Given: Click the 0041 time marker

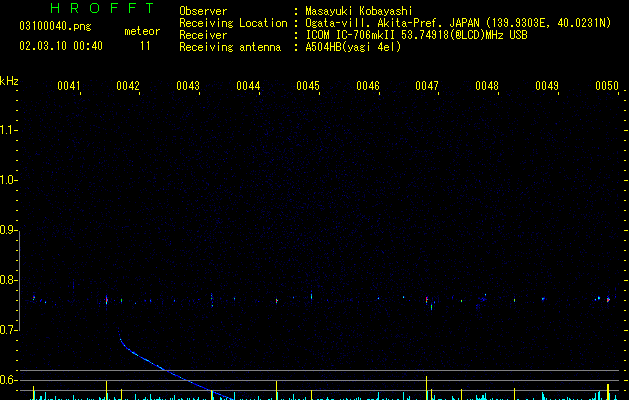Looking at the screenshot, I should pyautogui.click(x=69, y=86).
